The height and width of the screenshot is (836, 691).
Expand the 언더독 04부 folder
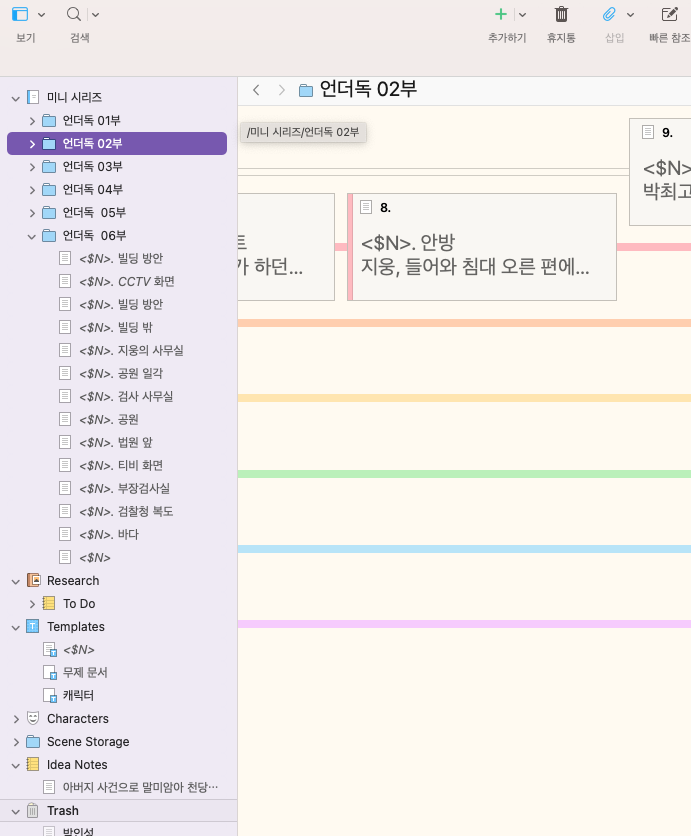32,190
